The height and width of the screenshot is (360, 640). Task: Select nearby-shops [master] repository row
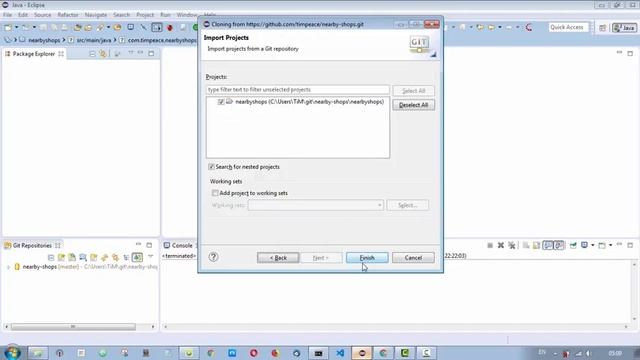86,267
